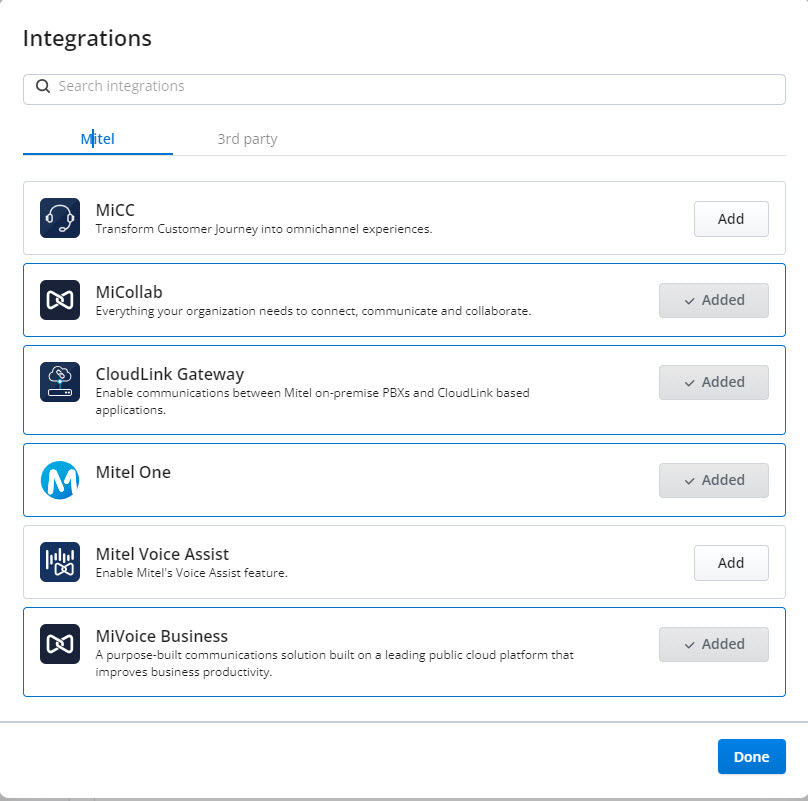Click the search magnifier icon
808x801 pixels.
43,86
